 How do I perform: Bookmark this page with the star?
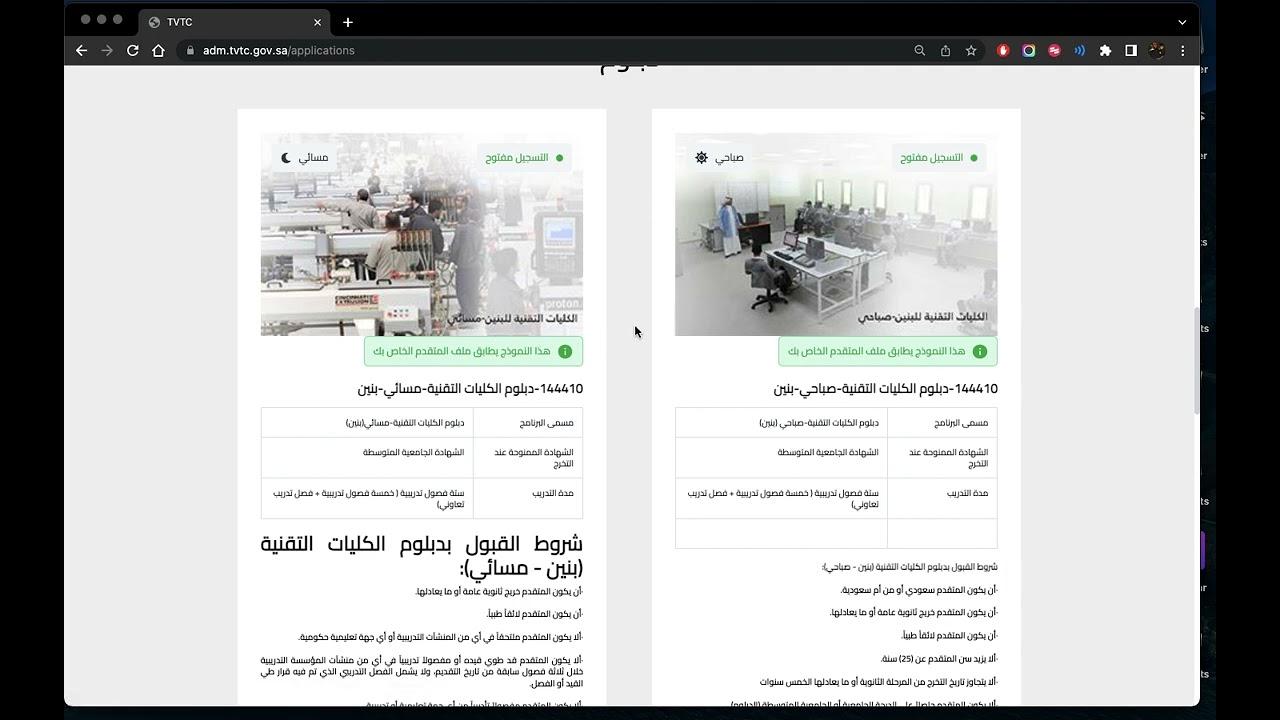971,50
